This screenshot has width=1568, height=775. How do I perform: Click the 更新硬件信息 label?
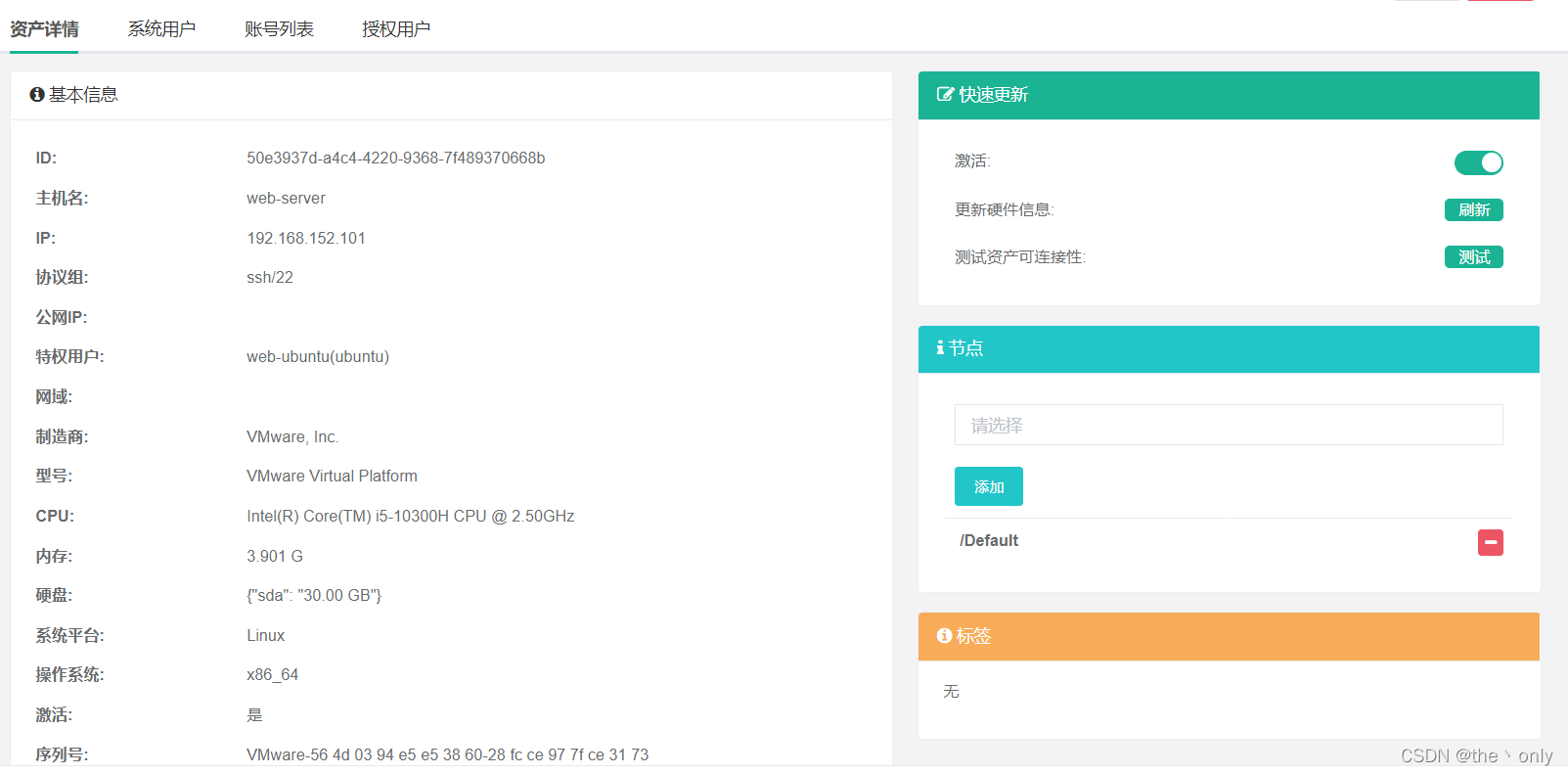pos(1005,209)
